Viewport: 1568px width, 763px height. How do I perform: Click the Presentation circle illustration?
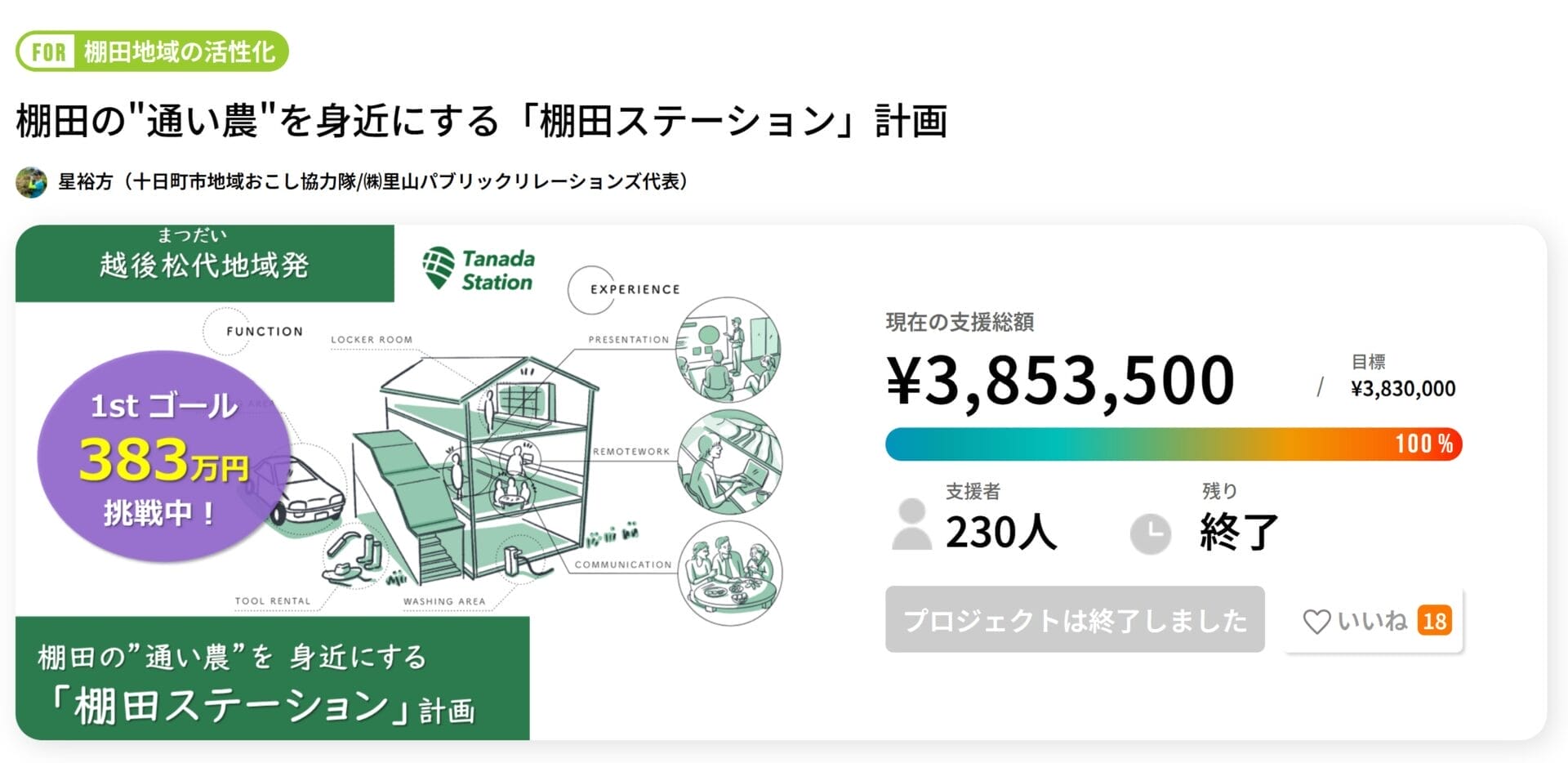pyautogui.click(x=729, y=350)
